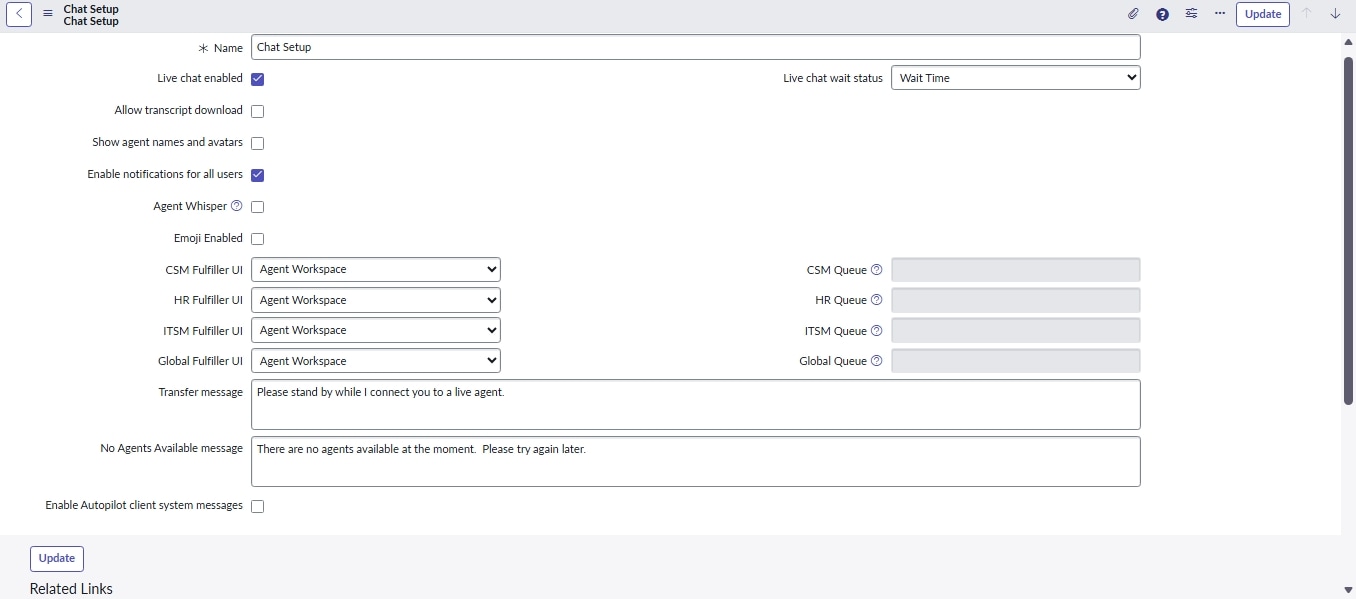Click the Transfer message text area
This screenshot has height=599, width=1356.
696,404
